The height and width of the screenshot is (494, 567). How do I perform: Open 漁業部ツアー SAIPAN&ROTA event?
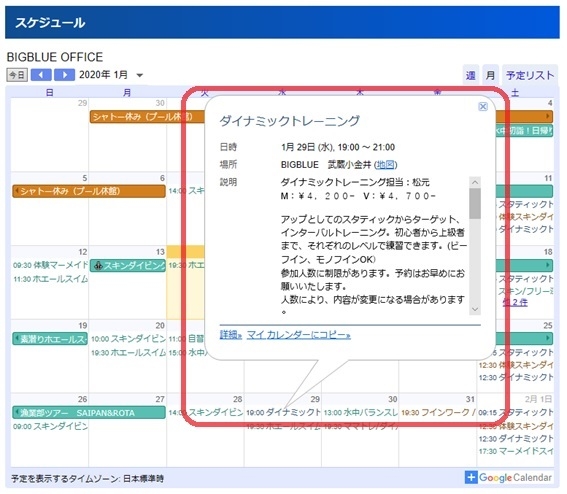point(89,413)
